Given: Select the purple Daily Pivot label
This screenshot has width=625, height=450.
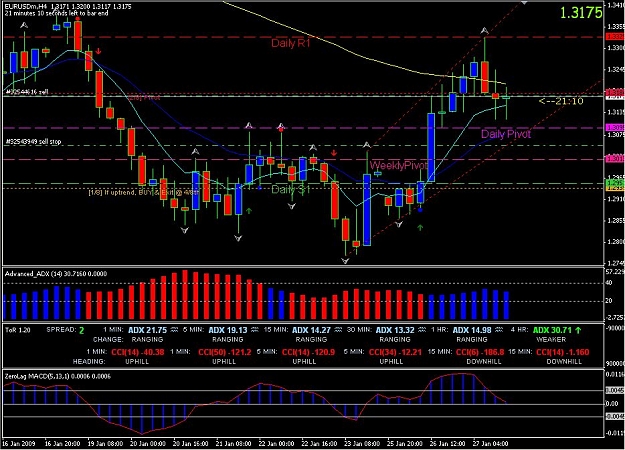Looking at the screenshot, I should 506,134.
